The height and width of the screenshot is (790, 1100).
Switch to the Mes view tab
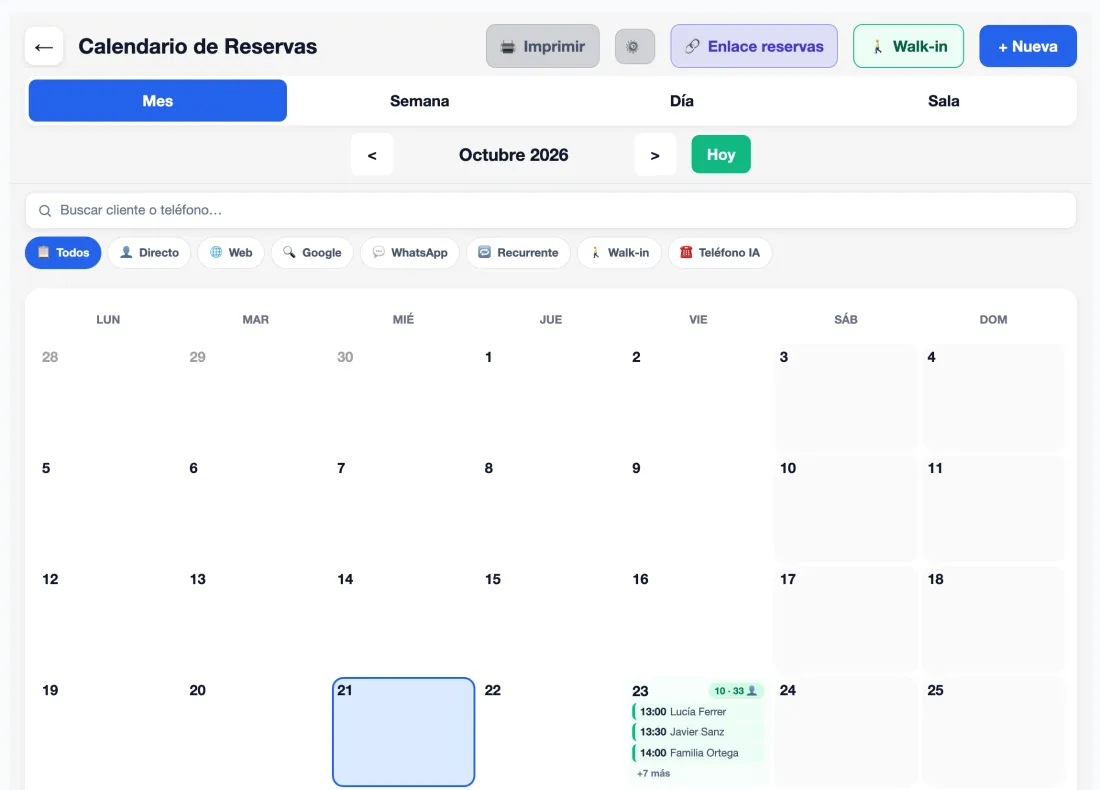coord(158,100)
